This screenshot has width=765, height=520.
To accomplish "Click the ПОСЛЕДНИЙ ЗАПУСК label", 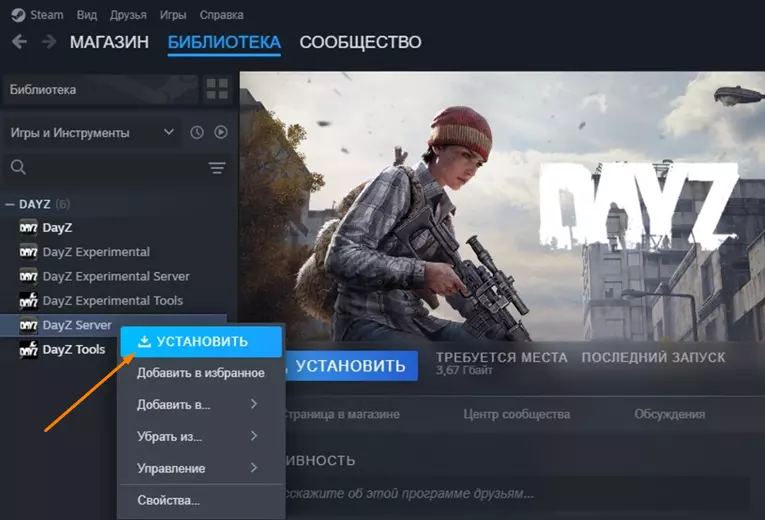I will (x=653, y=358).
